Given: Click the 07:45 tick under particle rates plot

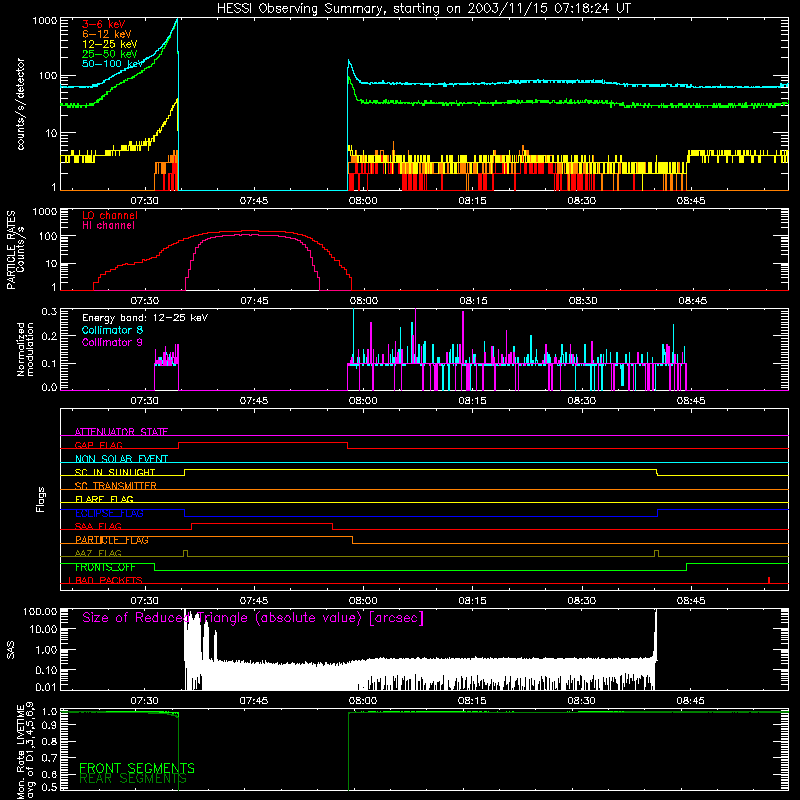Looking at the screenshot, I should (x=254, y=301).
